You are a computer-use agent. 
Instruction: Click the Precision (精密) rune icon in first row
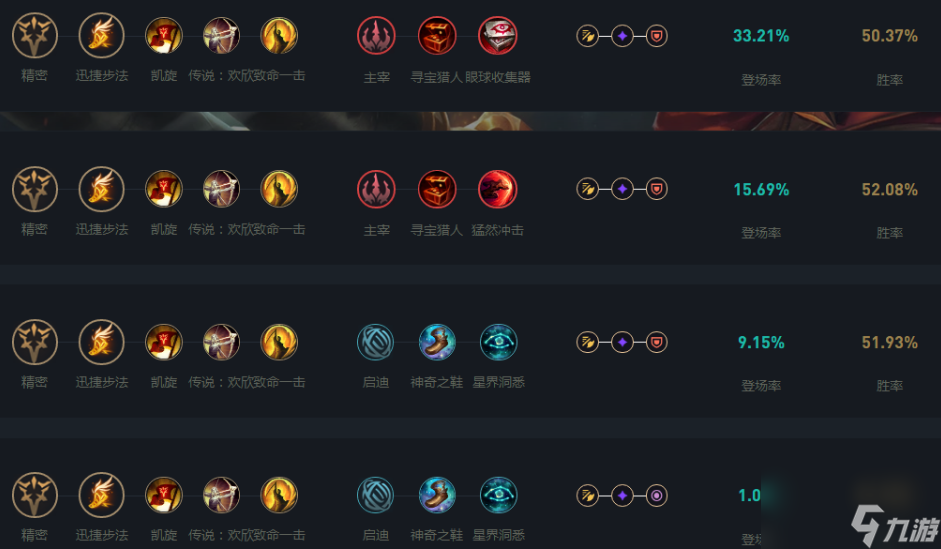pos(35,36)
